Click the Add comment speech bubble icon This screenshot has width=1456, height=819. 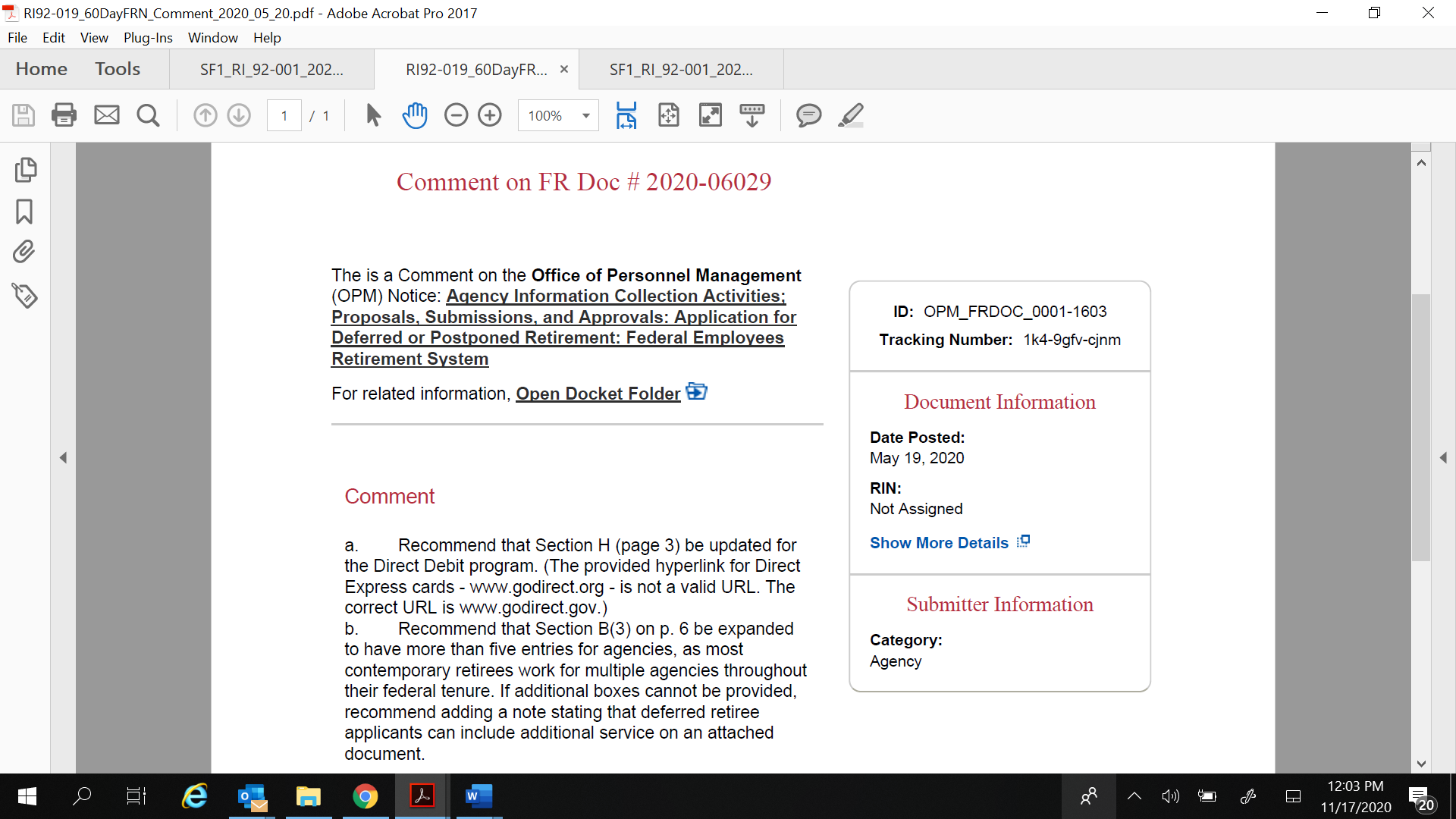(x=808, y=115)
